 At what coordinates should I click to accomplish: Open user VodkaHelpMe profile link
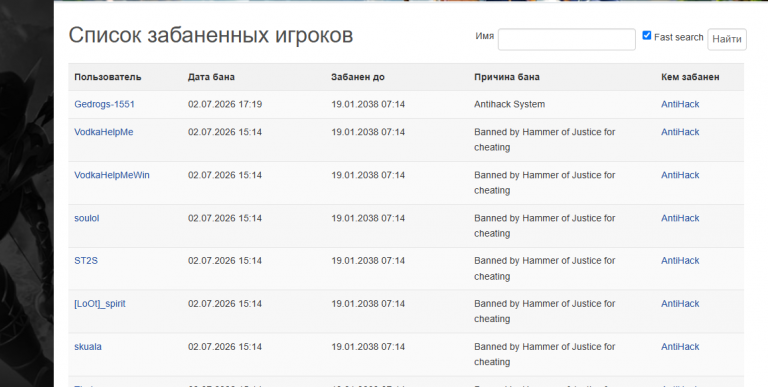(104, 132)
